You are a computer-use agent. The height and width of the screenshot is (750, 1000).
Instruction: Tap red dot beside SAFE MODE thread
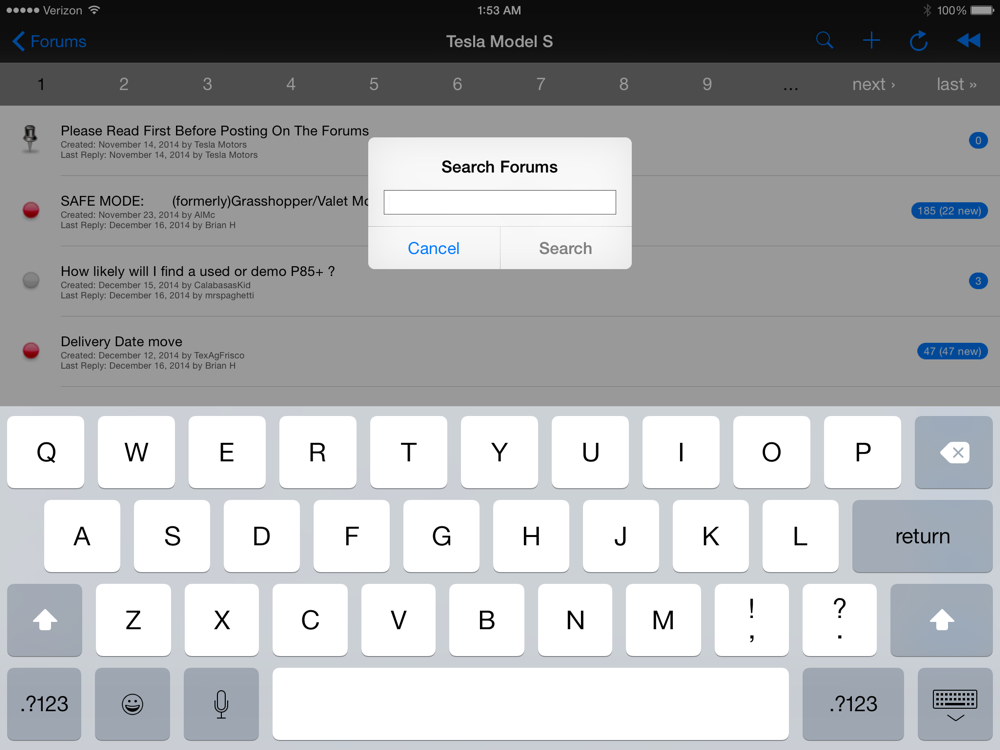31,210
